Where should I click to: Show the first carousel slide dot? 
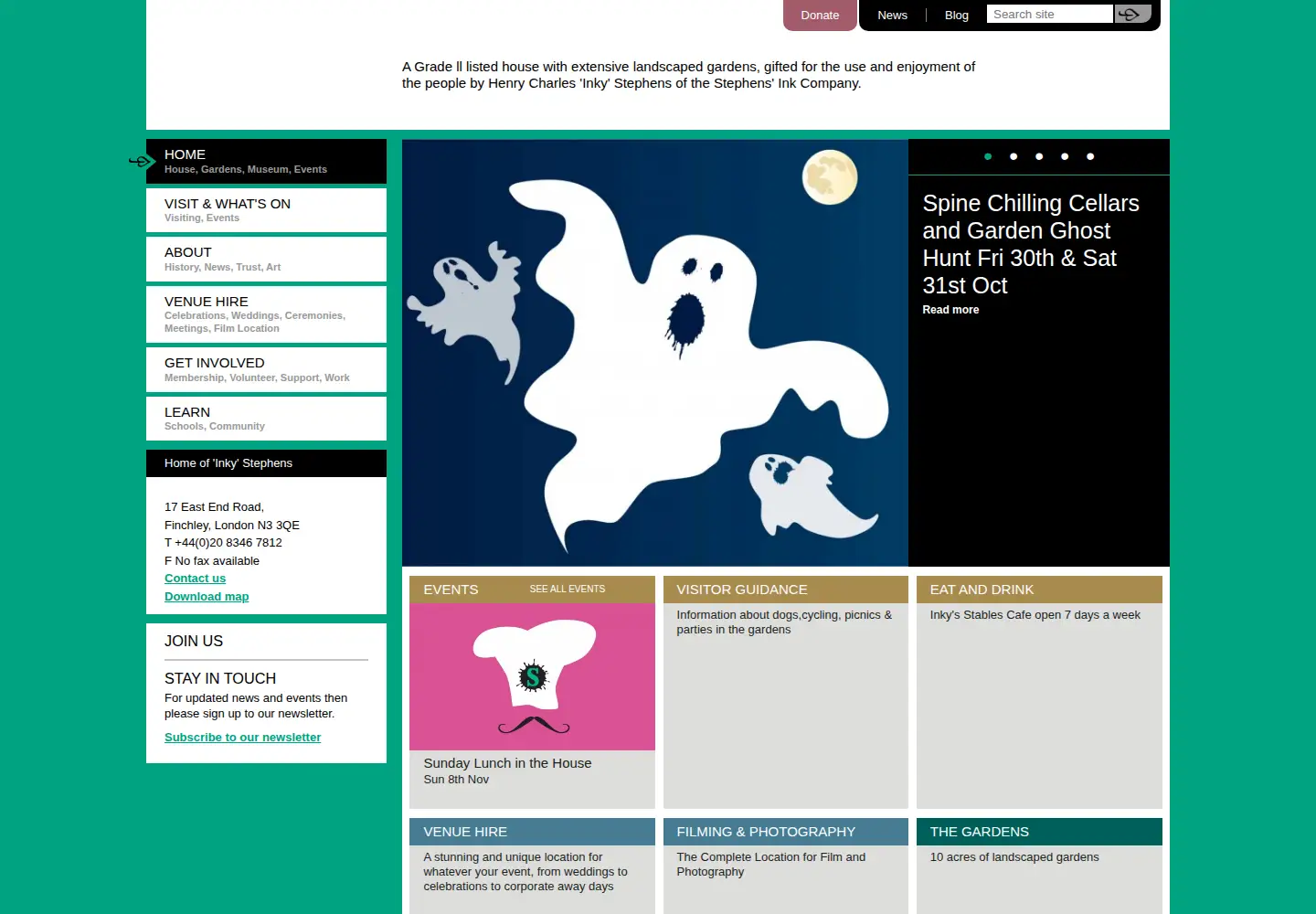point(988,156)
